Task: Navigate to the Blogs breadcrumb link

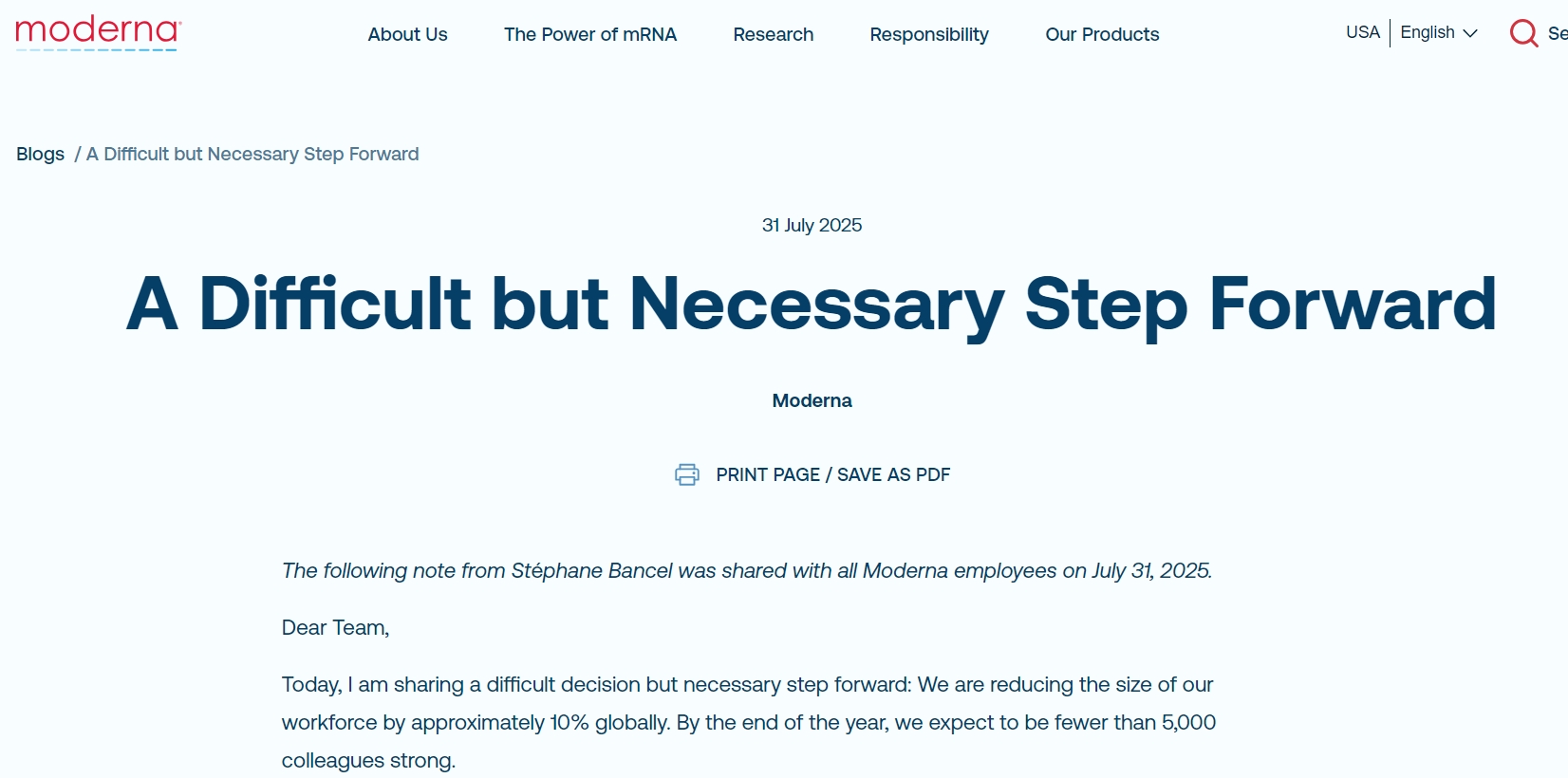Action: (x=40, y=154)
